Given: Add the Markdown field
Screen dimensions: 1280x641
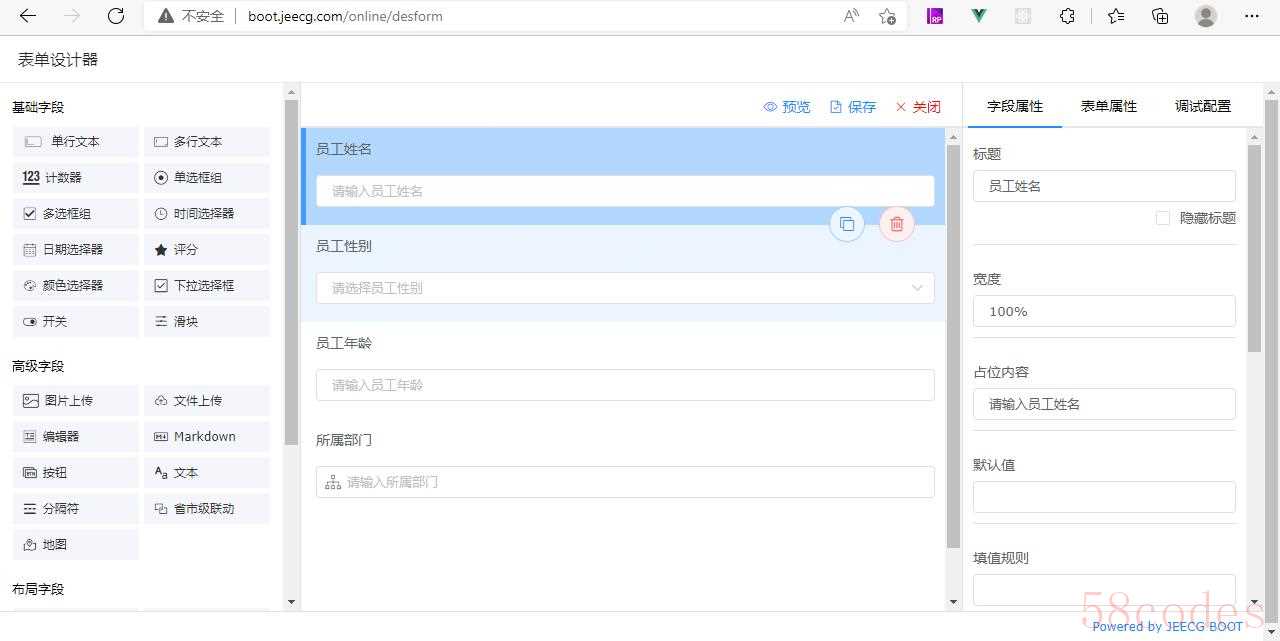Looking at the screenshot, I should click(207, 437).
